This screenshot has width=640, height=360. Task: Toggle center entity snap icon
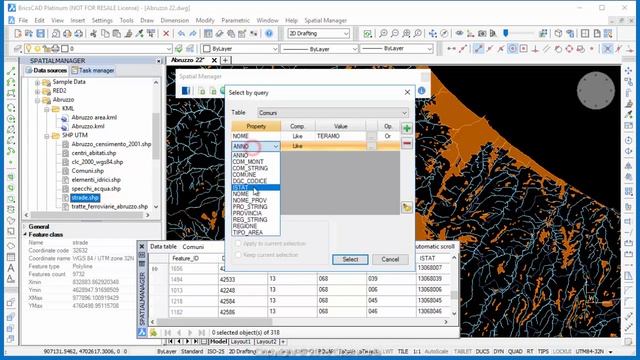tap(512, 49)
